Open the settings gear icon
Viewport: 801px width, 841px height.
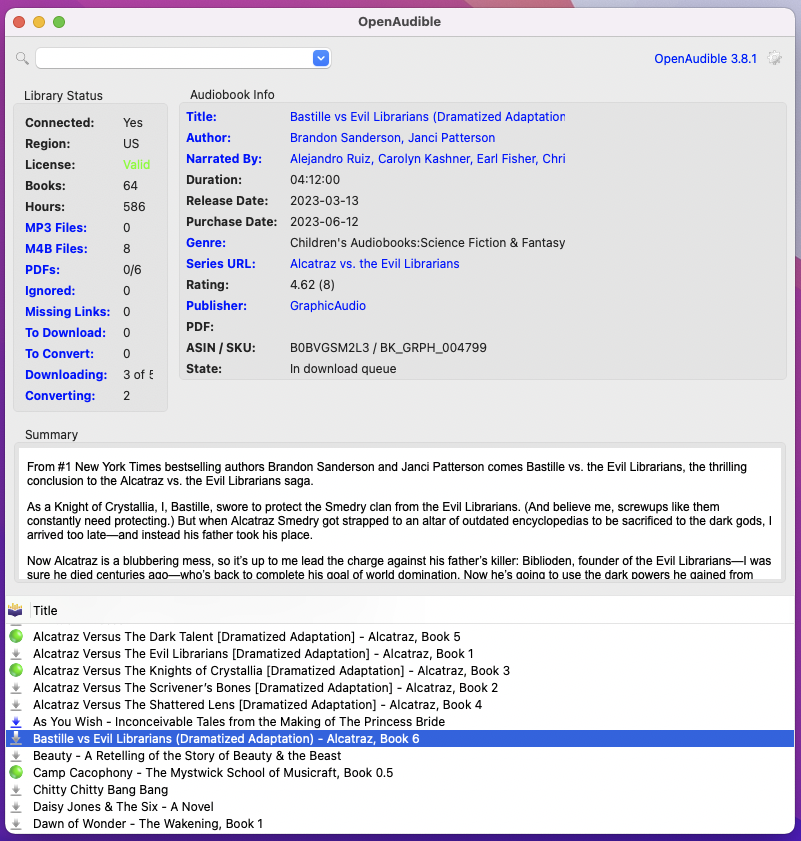774,58
